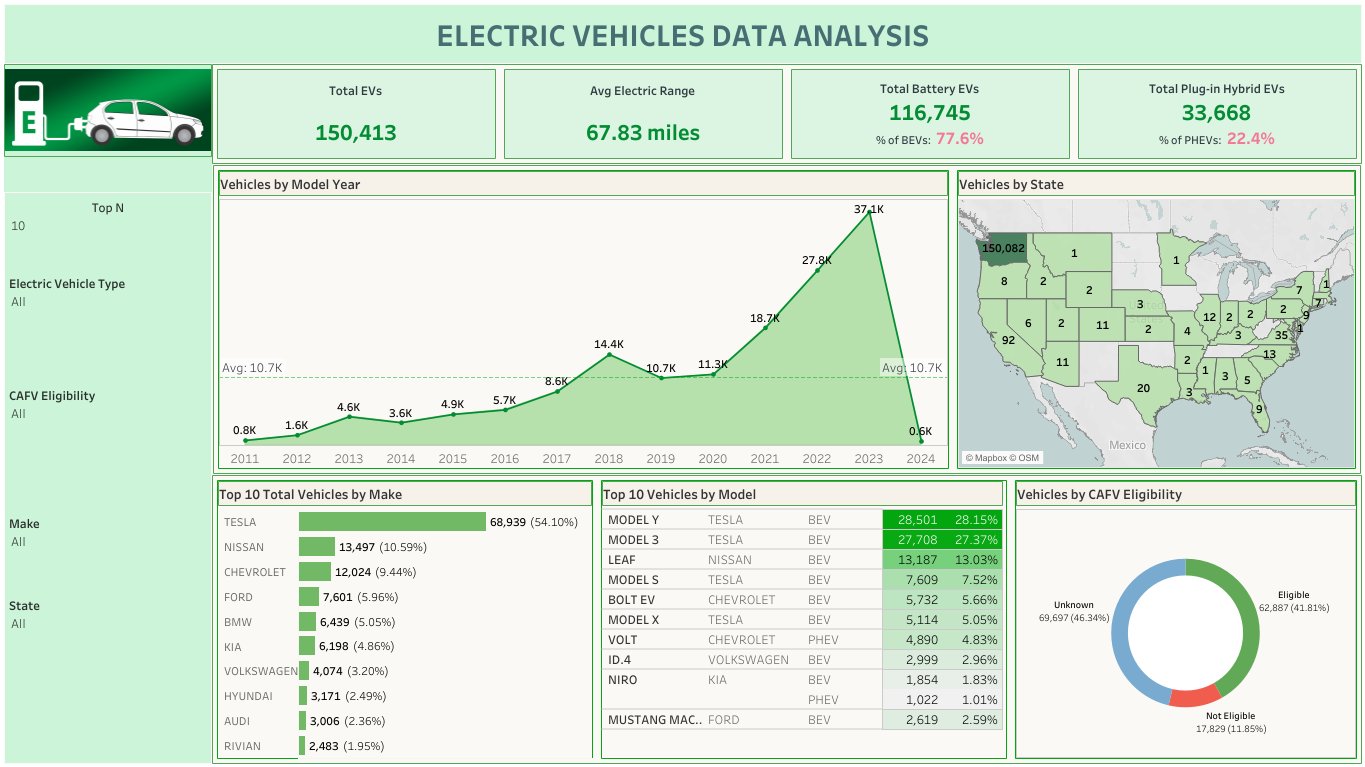Screen dimensions: 1365x767
Task: Select the 2018 data point 14.4K
Action: [609, 354]
